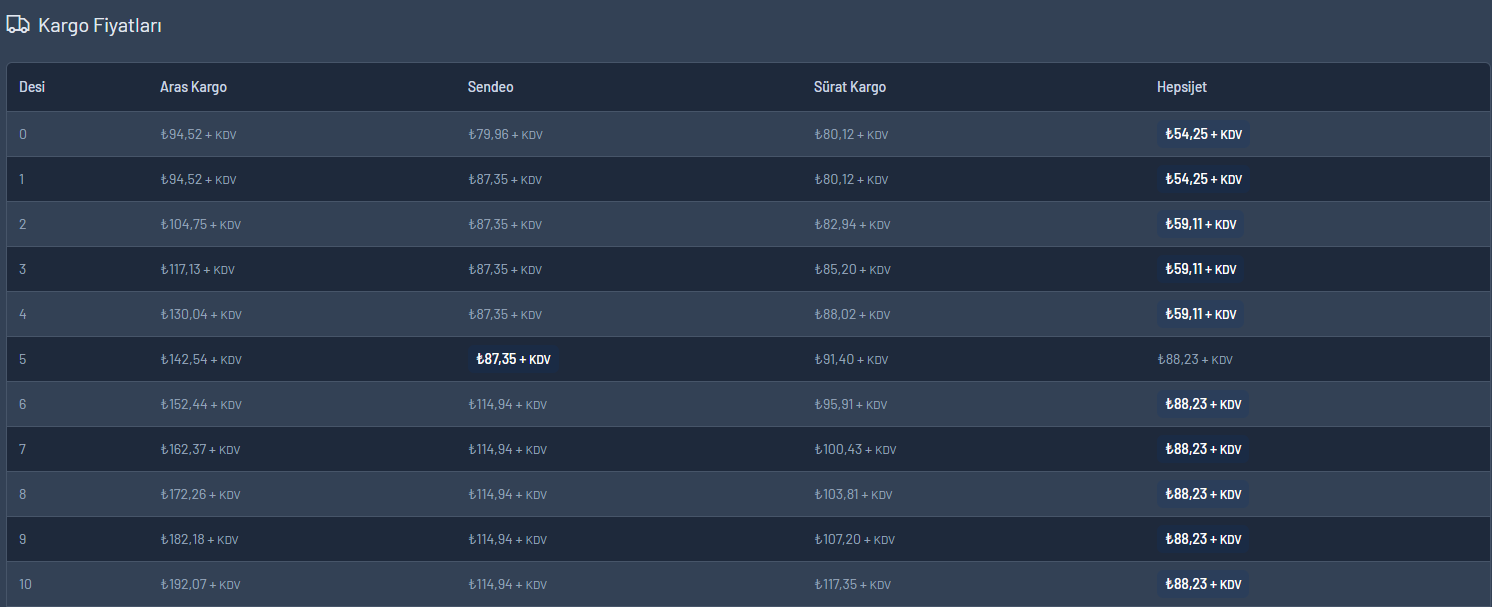Screen dimensions: 1492x607
Task: Click the truck icon beside Kargo Fiyatları
Action: pos(18,25)
